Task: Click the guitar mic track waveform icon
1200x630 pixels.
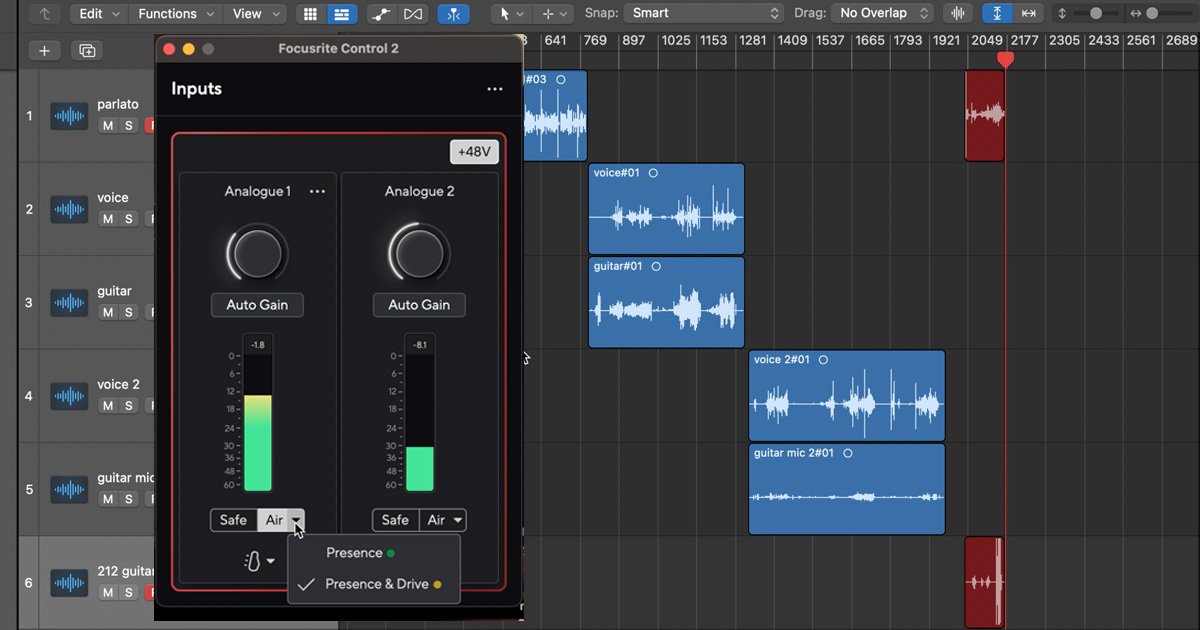Action: point(69,490)
